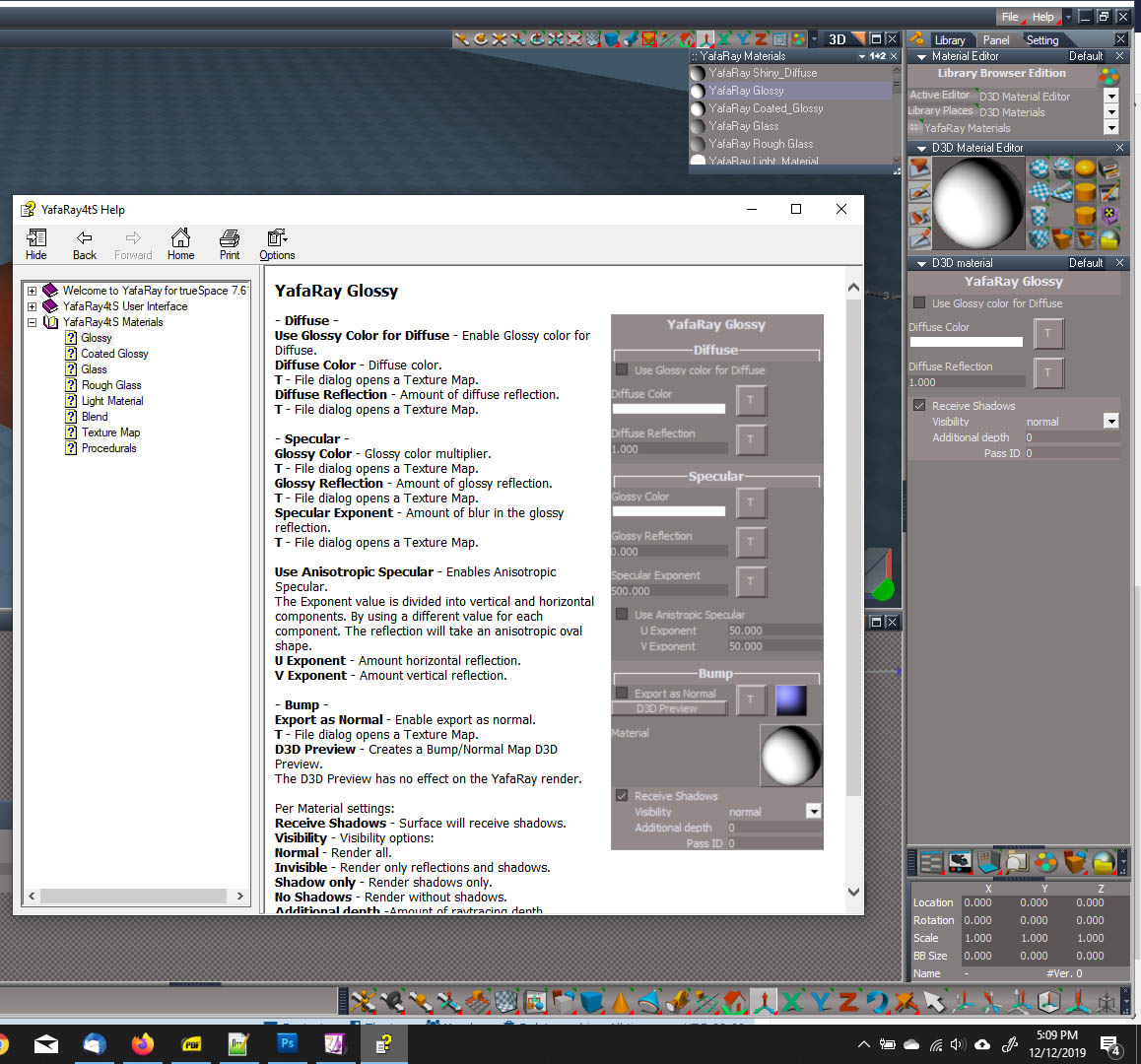Open Photoshop from the Windows taskbar
The image size is (1141, 1064).
pyautogui.click(x=288, y=1043)
